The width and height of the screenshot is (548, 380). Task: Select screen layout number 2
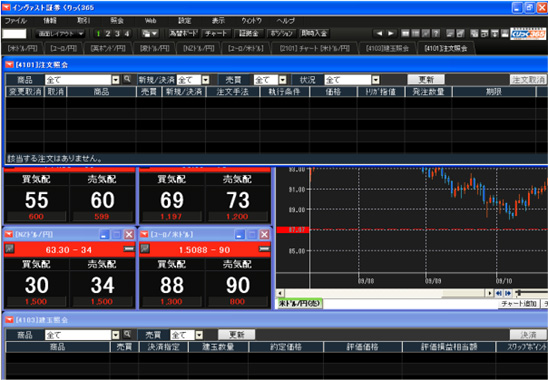108,34
